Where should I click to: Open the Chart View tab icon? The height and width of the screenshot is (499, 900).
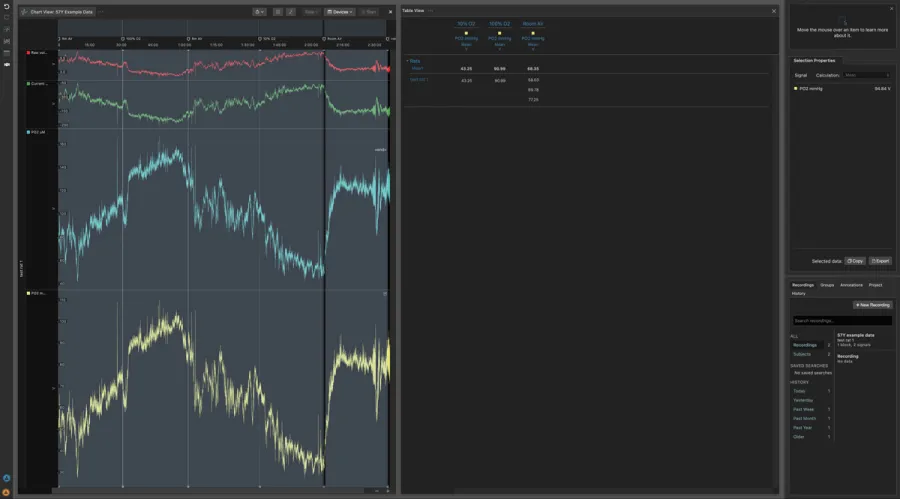[x=24, y=11]
